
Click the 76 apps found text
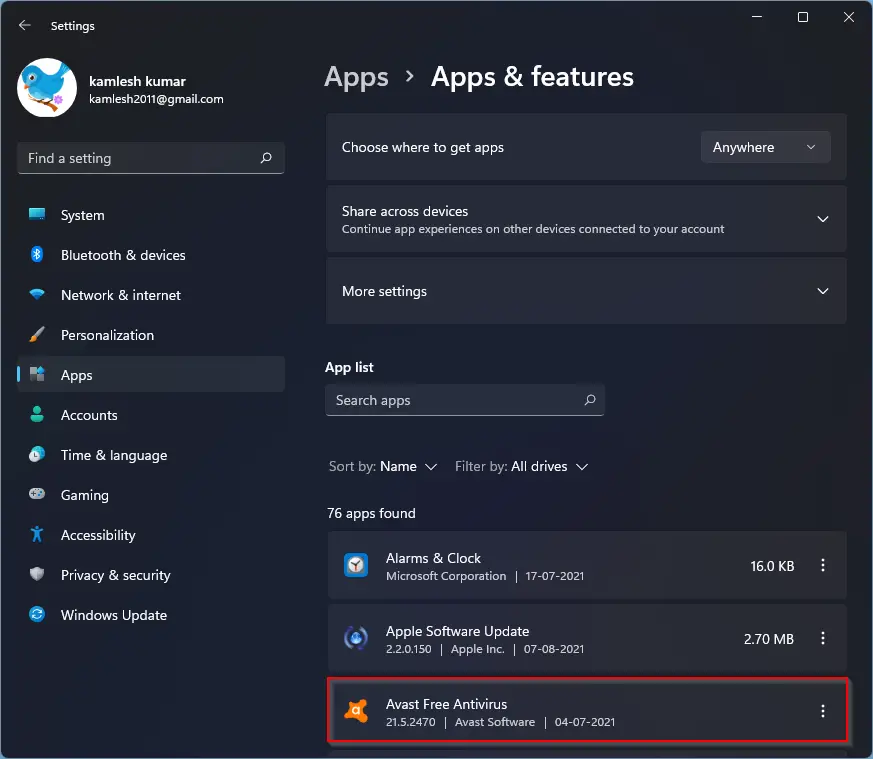(371, 513)
